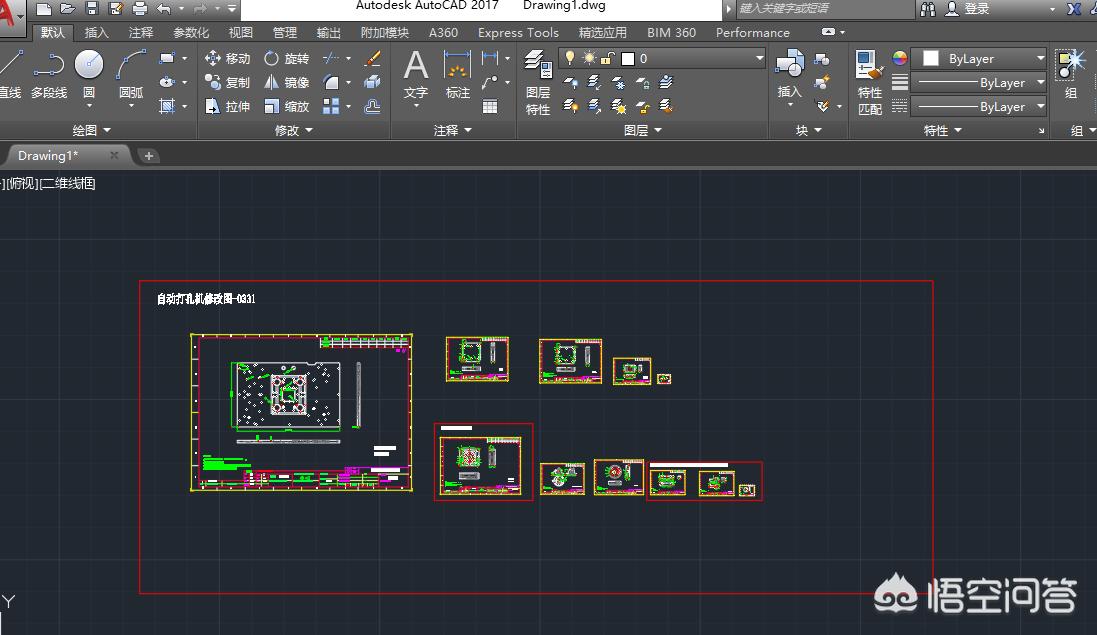This screenshot has height=635, width=1097.
Task: Close the Drawing1 file tab
Action: click(x=114, y=155)
